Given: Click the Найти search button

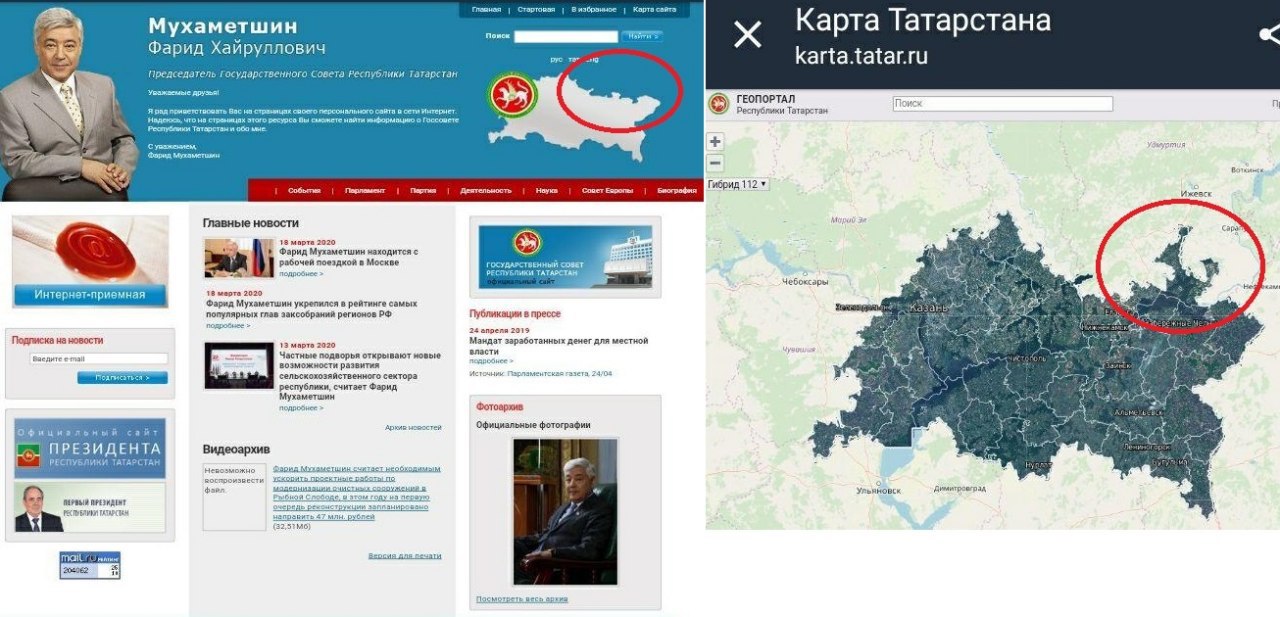Looking at the screenshot, I should 642,36.
